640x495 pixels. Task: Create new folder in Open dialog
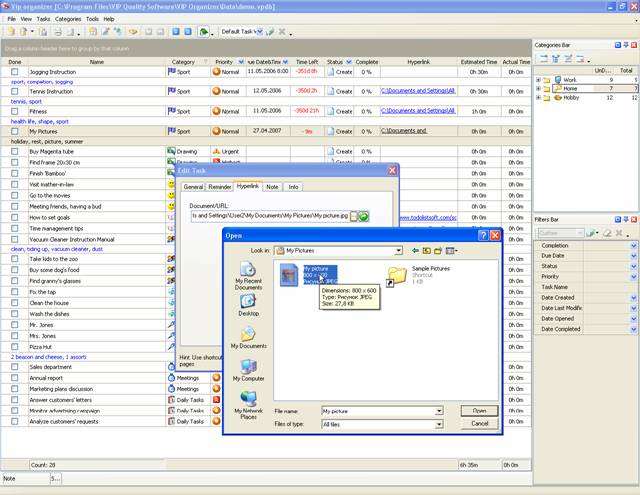pos(438,250)
